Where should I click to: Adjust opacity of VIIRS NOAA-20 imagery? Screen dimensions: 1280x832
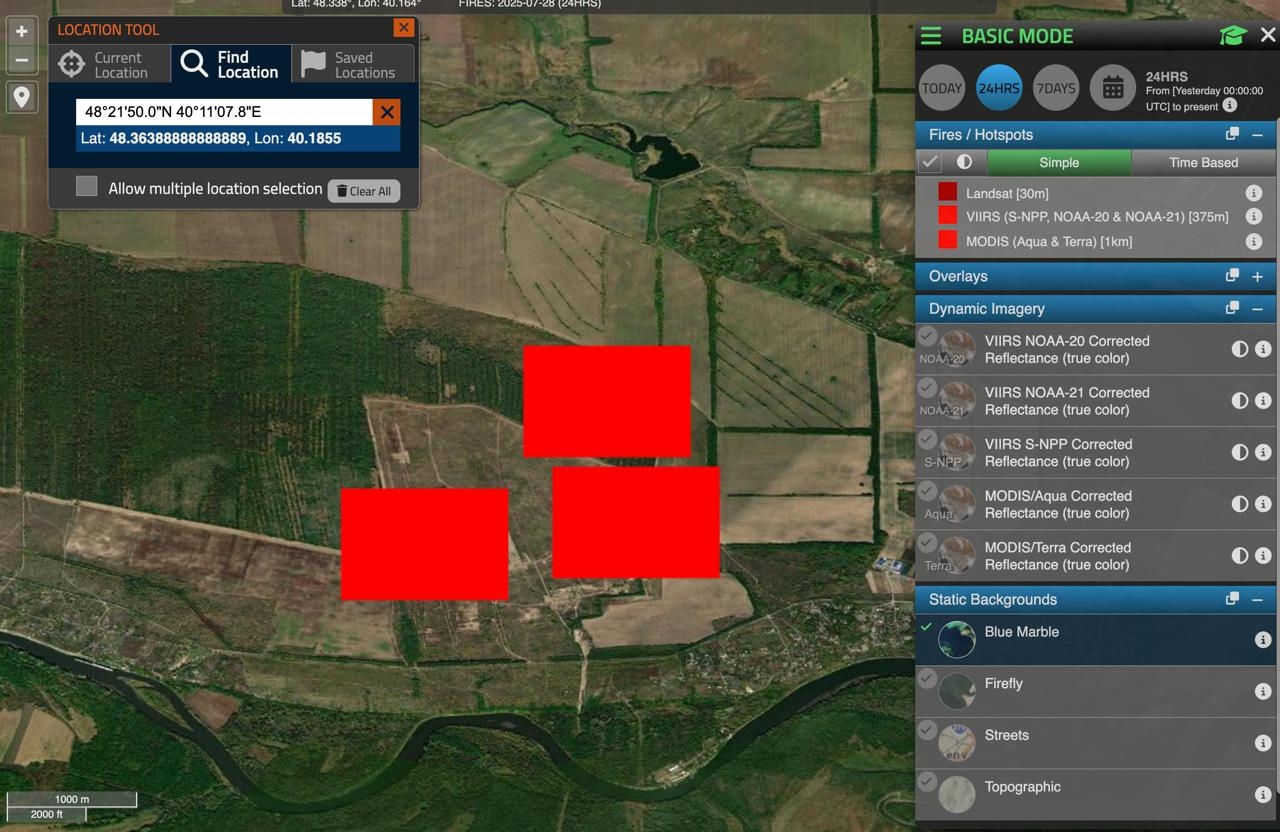(1240, 349)
